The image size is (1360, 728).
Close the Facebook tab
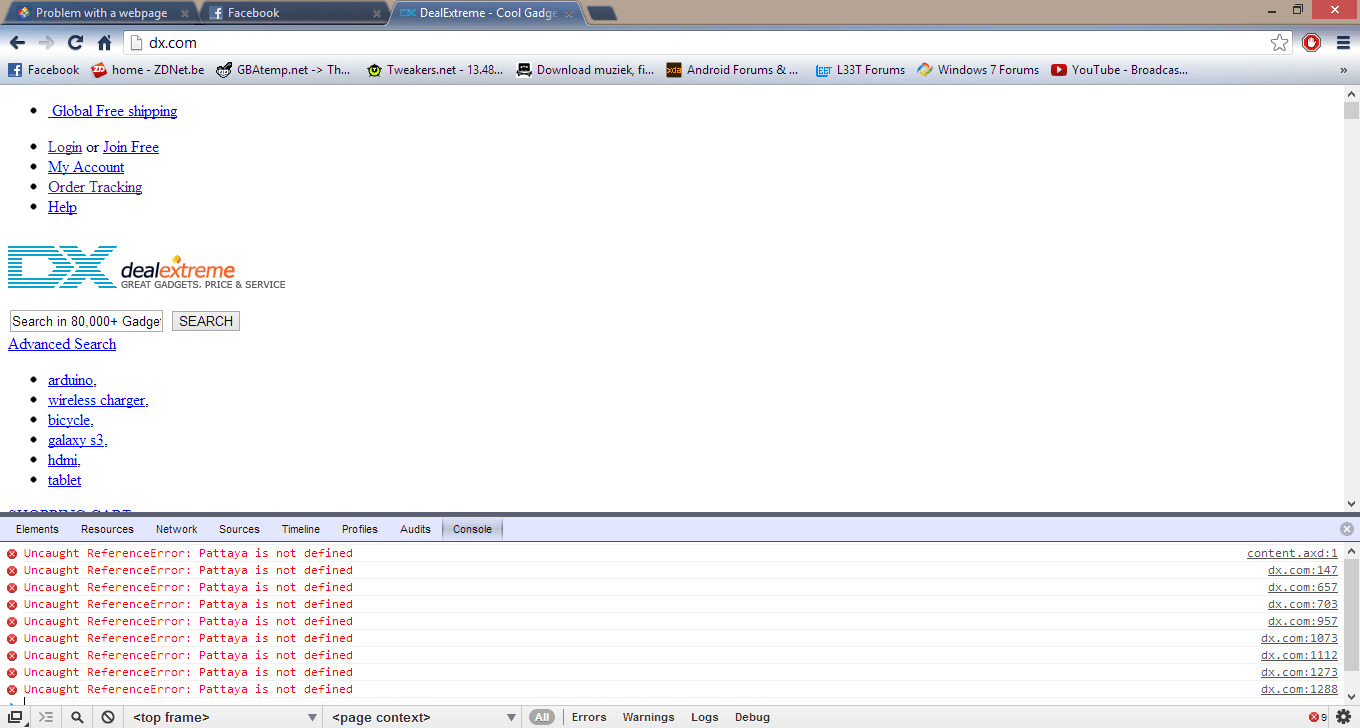click(377, 14)
